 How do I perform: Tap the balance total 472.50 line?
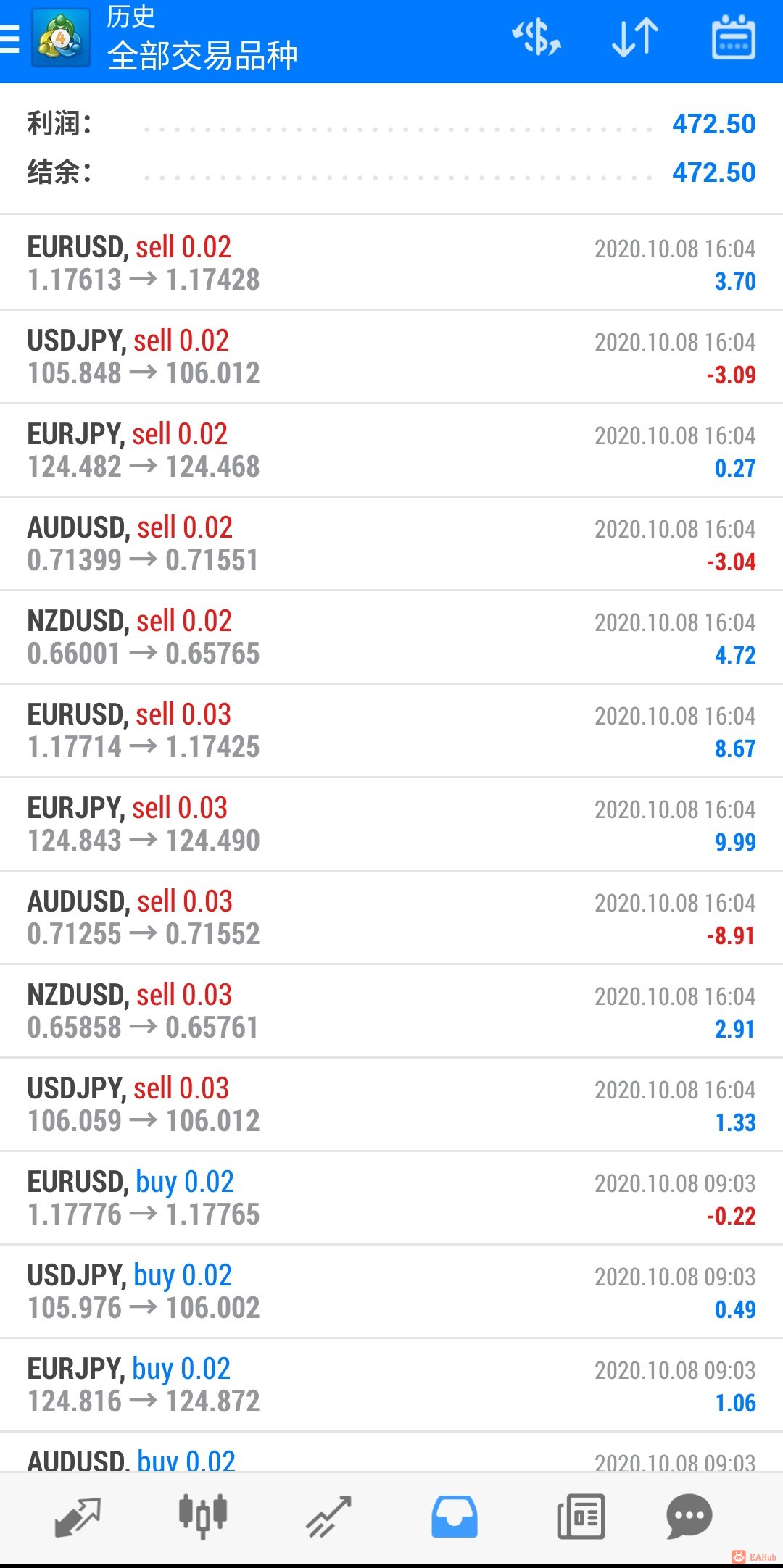click(391, 172)
